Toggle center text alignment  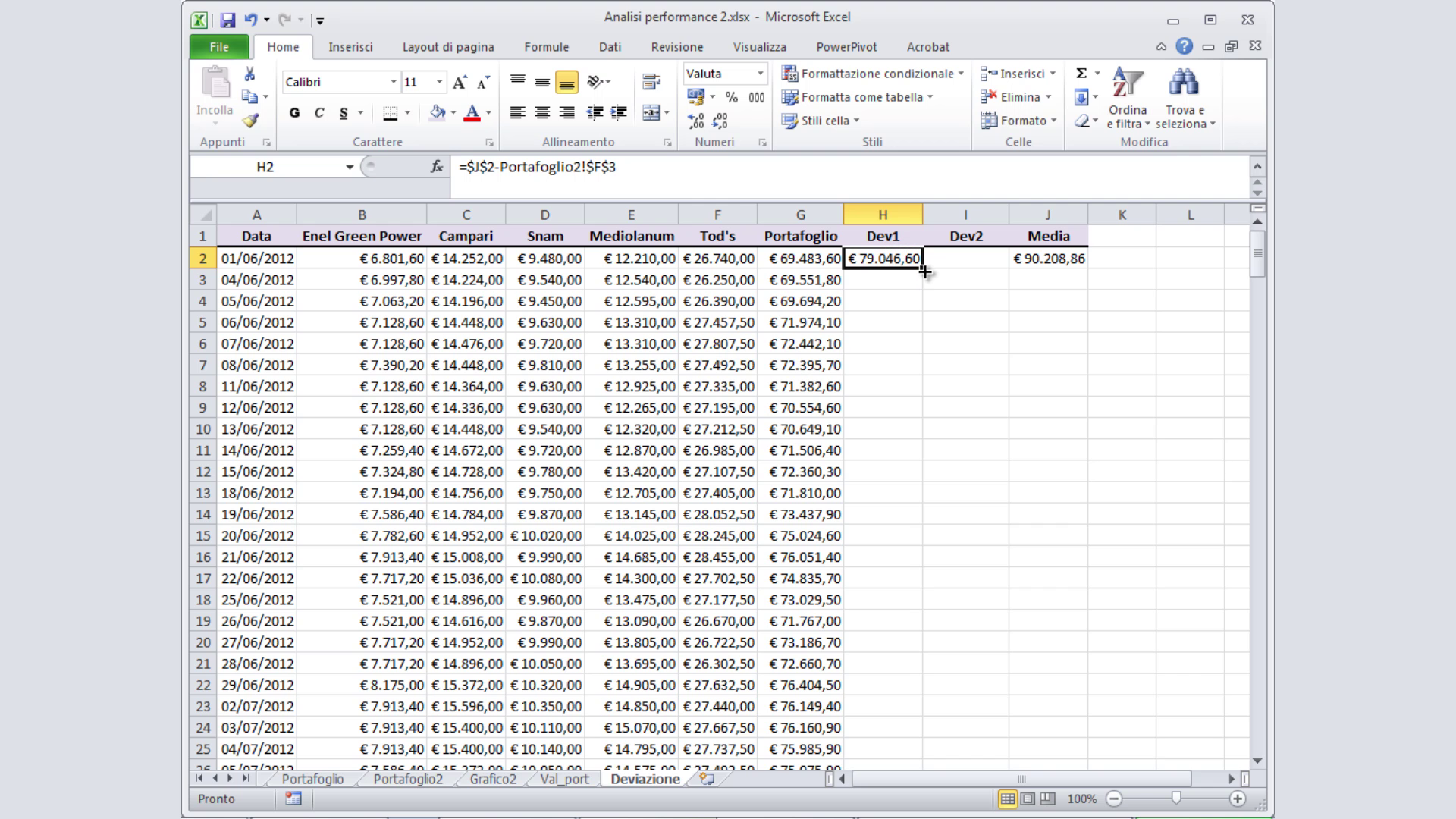tap(542, 113)
